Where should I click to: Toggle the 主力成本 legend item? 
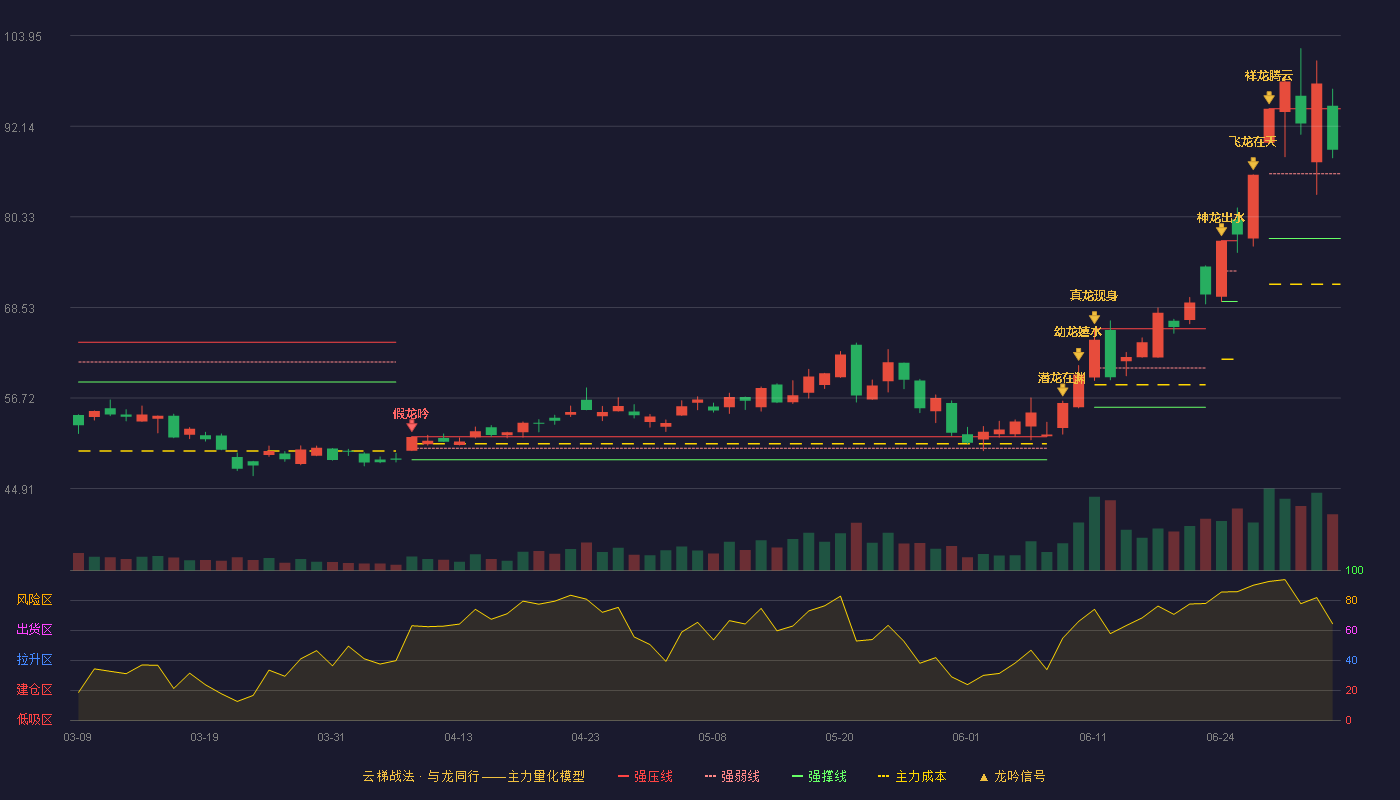click(912, 776)
